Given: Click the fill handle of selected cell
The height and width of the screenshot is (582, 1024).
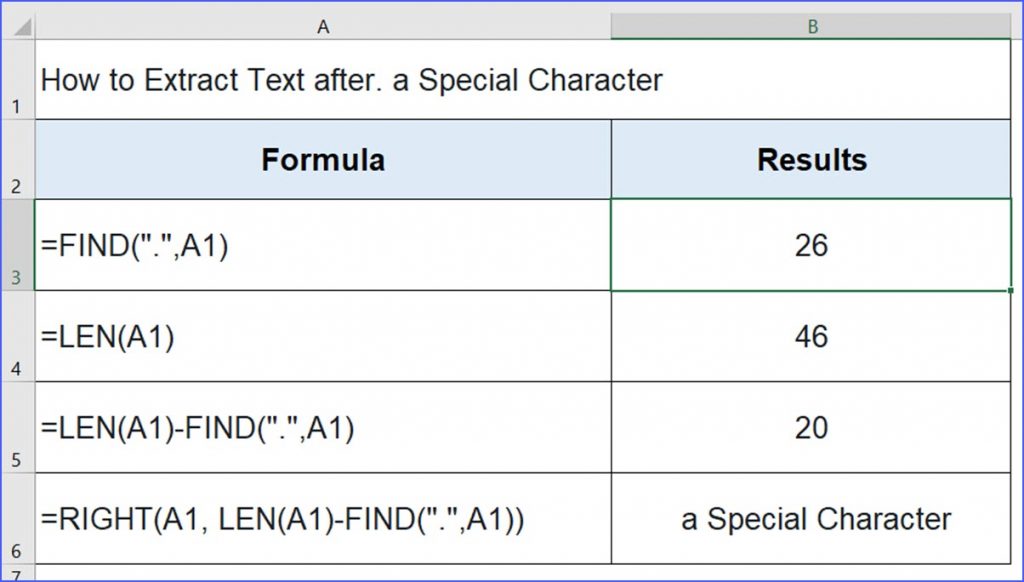Looking at the screenshot, I should tap(1010, 291).
